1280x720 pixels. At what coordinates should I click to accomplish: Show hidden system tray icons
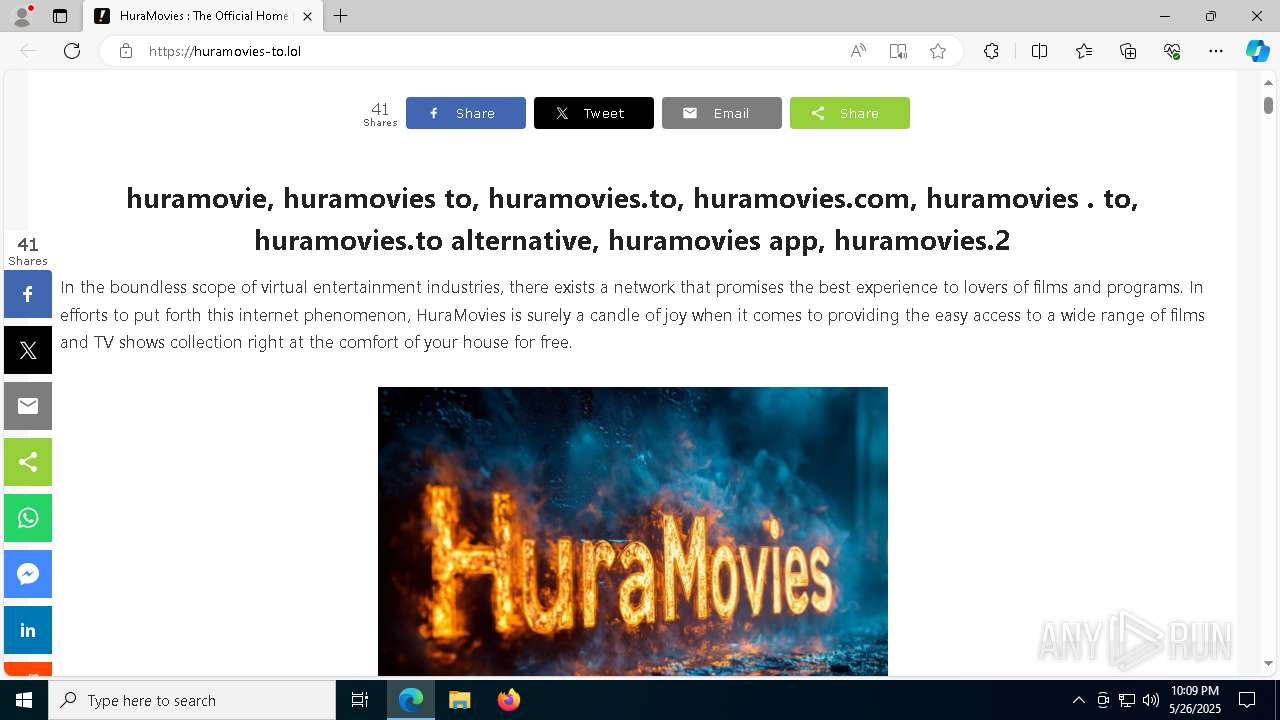[1078, 700]
